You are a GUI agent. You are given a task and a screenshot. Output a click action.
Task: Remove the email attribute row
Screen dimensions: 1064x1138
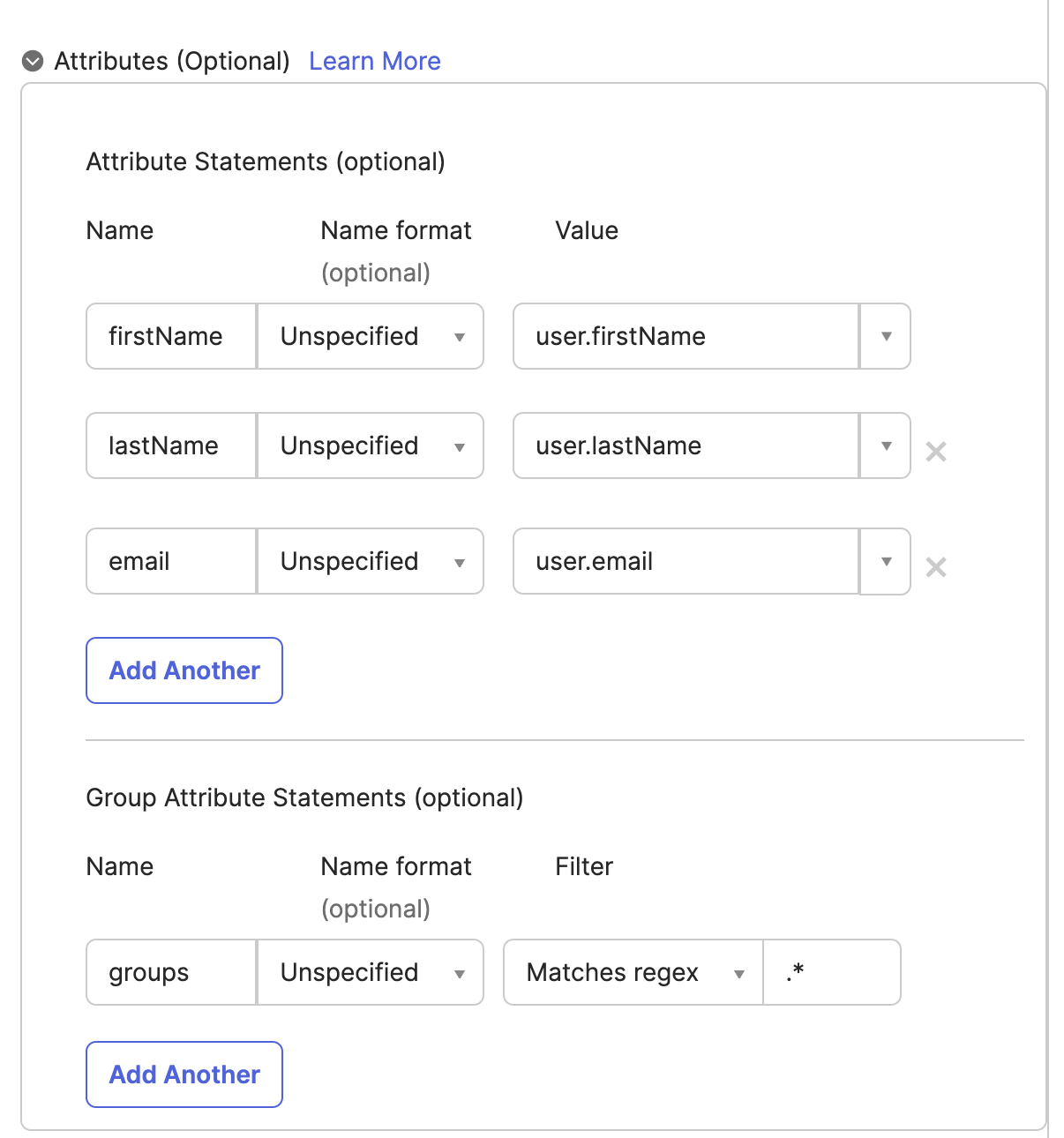[936, 566]
